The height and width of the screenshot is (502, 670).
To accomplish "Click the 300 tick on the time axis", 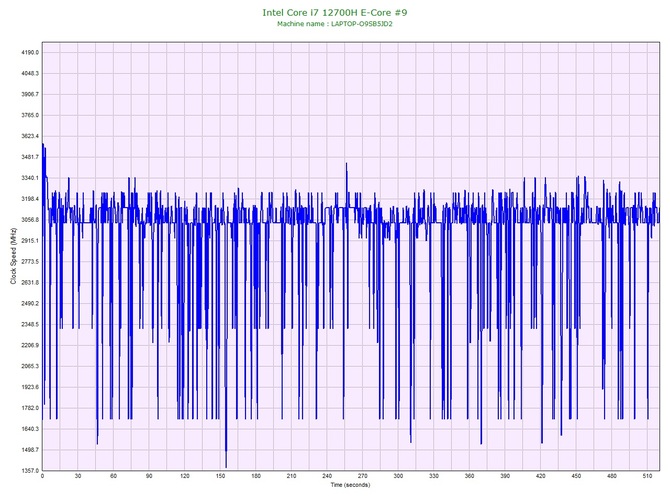I will 398,476.
